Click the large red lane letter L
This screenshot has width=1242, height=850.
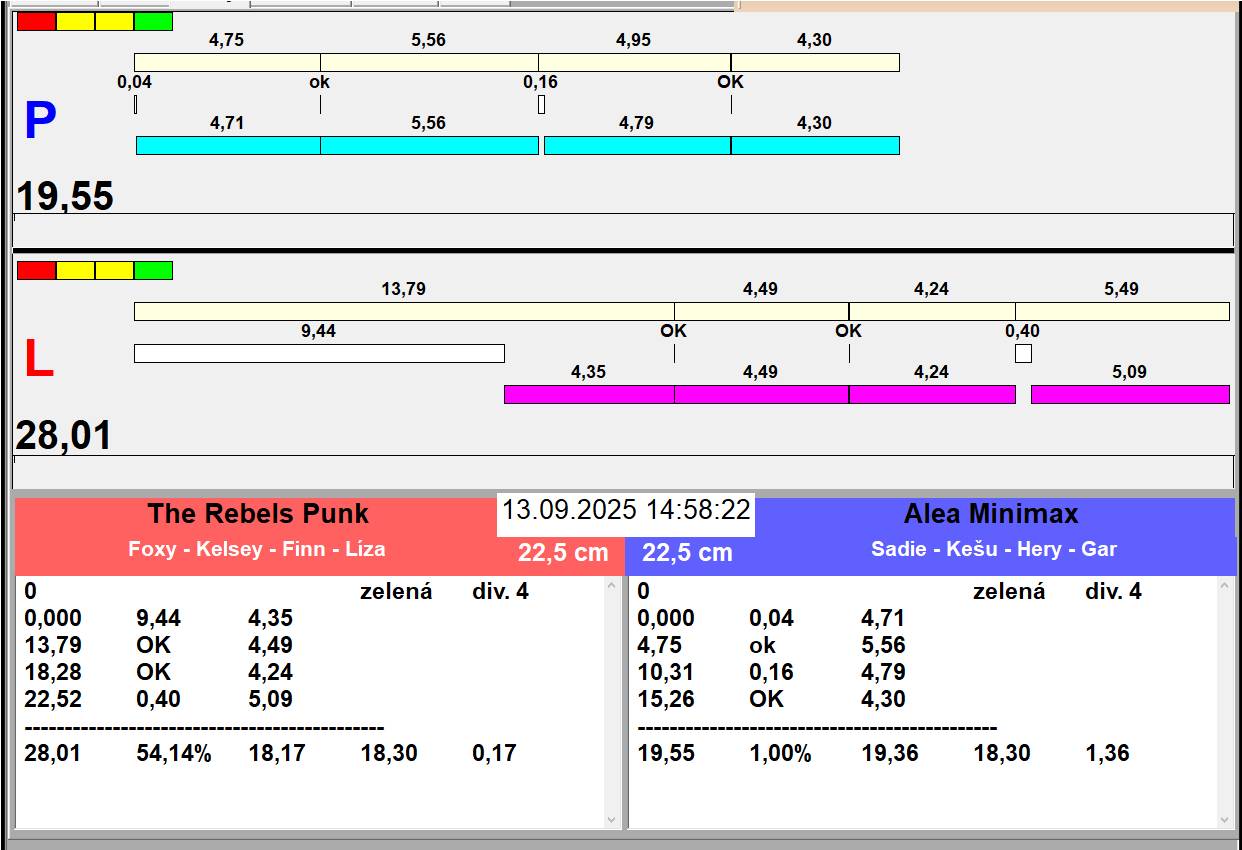(38, 359)
